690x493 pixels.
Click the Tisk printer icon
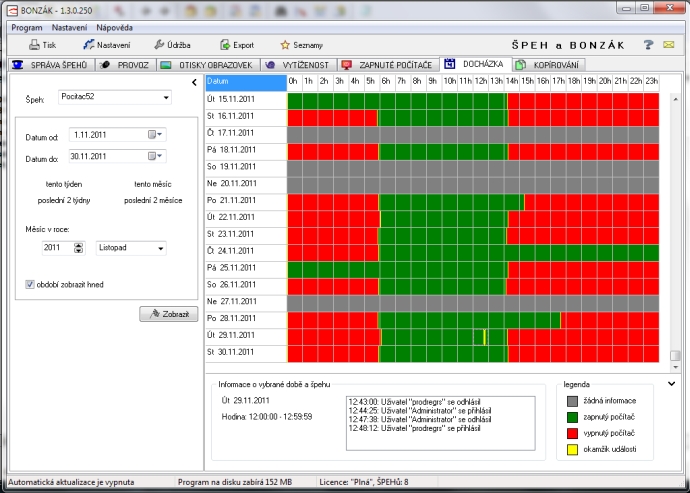tap(34, 45)
